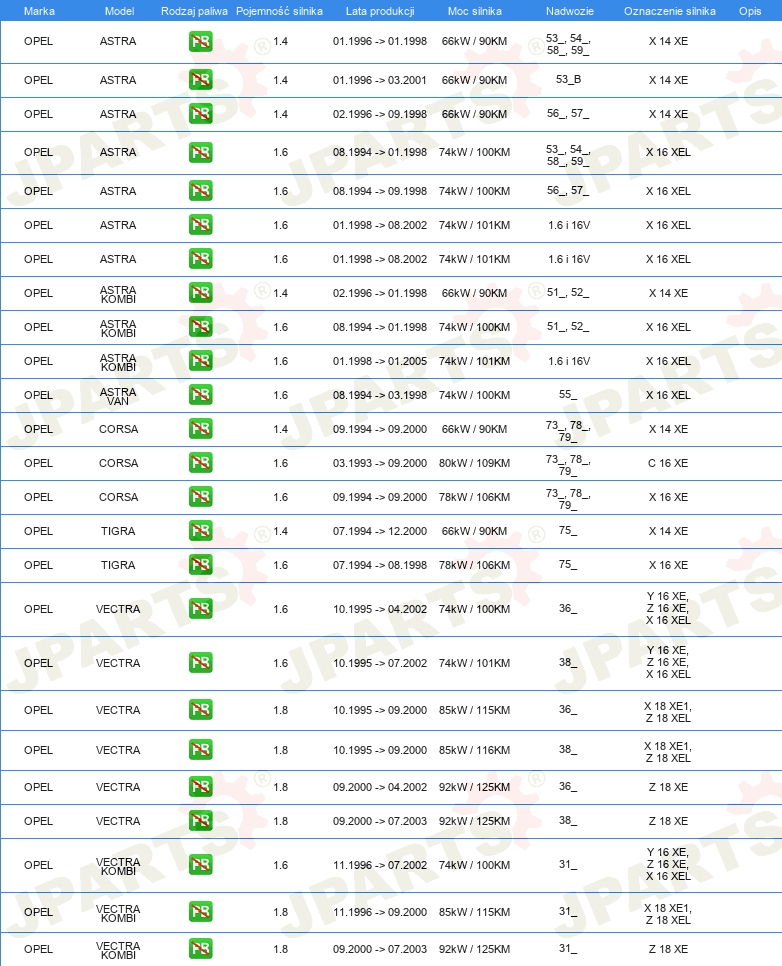Select the 'ASTRA VAN' model cell

point(118,396)
